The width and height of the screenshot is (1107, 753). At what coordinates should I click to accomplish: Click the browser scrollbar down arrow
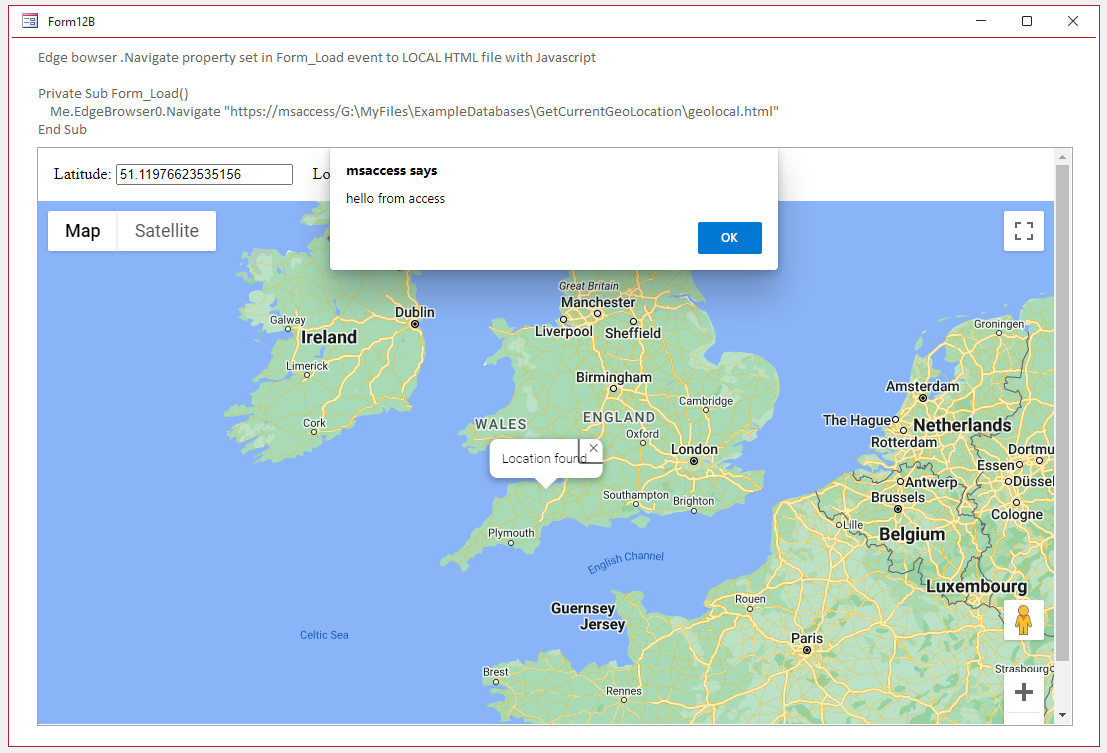(1062, 715)
